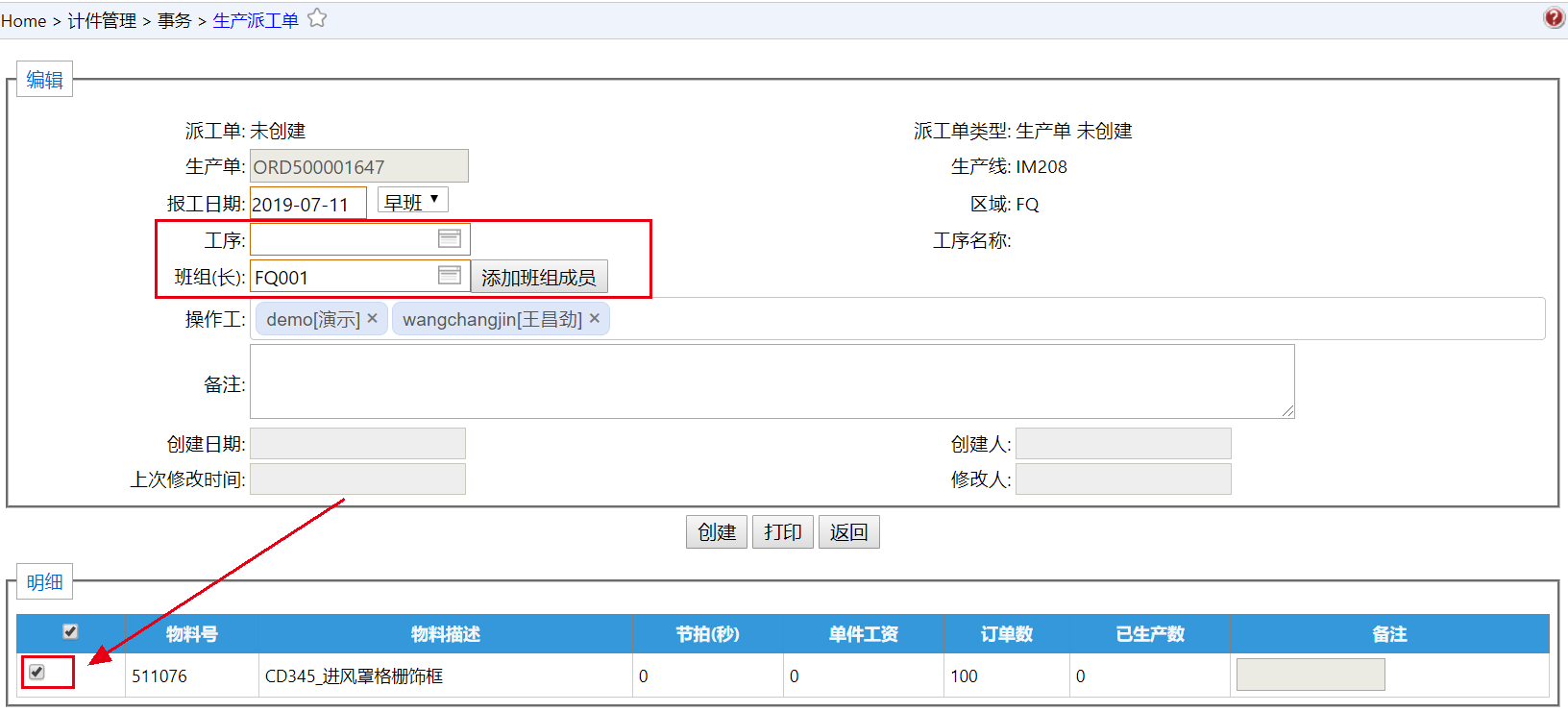Click the 打印 button
1568x712 pixels.
click(x=783, y=532)
